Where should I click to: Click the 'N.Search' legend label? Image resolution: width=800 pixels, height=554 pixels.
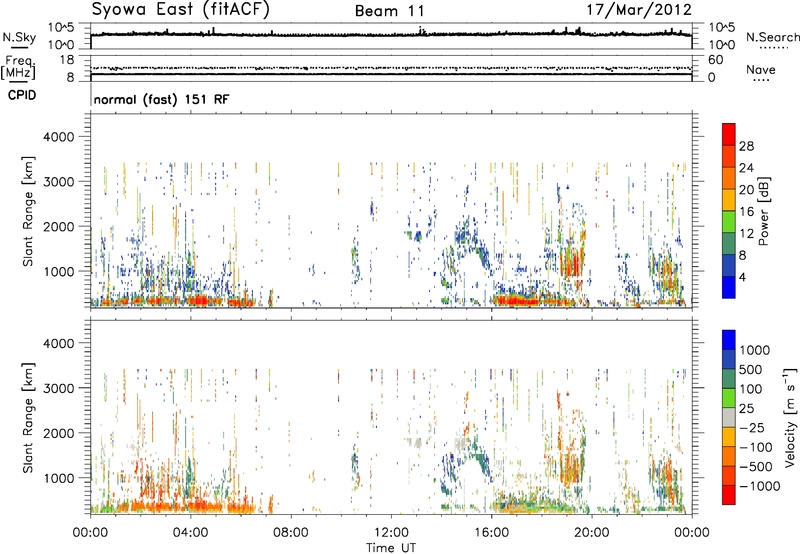[772, 37]
